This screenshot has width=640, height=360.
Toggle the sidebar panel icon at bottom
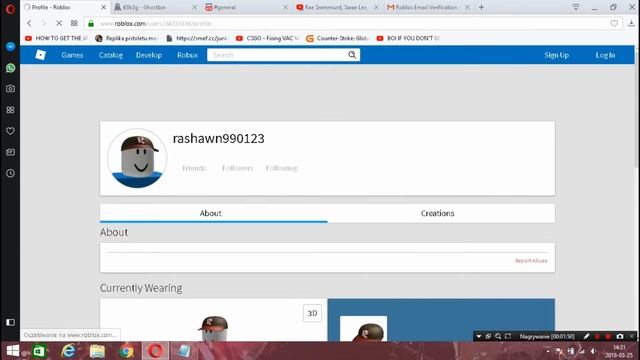tap(10, 322)
